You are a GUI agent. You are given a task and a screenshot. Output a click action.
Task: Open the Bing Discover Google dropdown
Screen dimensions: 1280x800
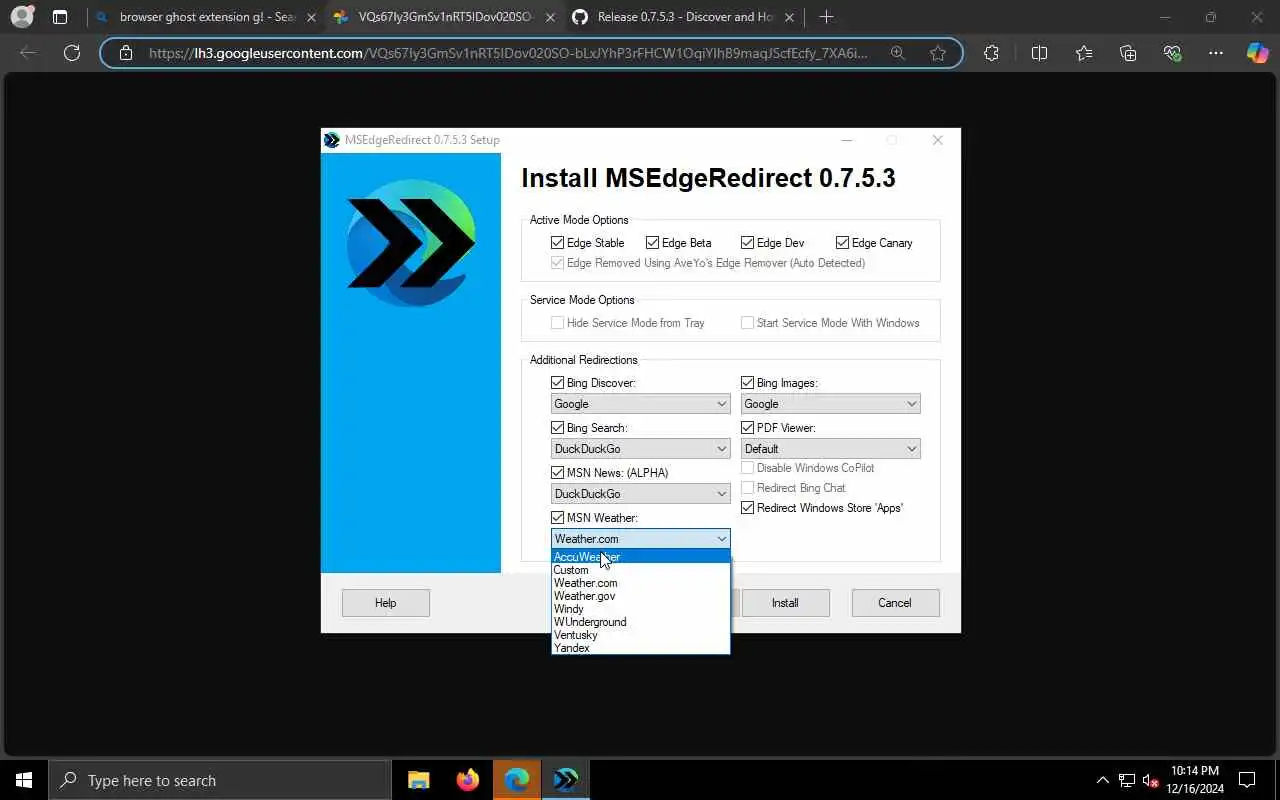(x=640, y=404)
